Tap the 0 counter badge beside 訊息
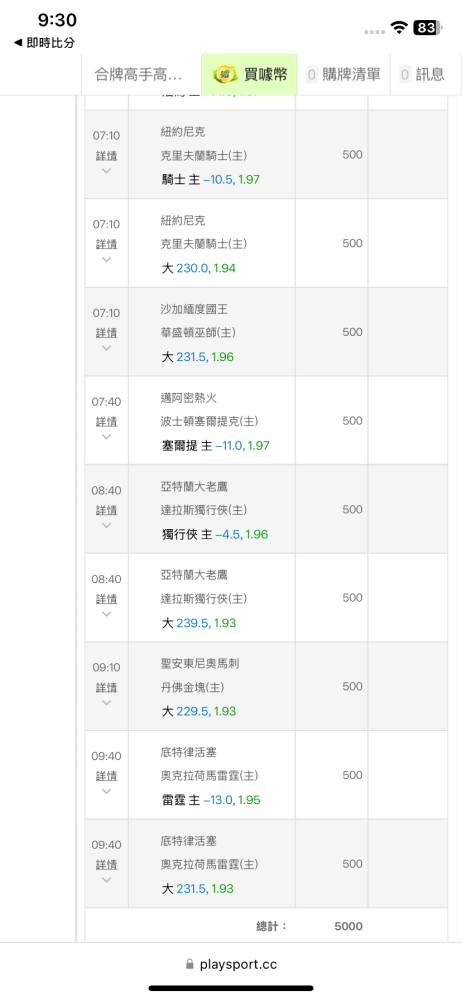462x1000 pixels. (x=406, y=75)
